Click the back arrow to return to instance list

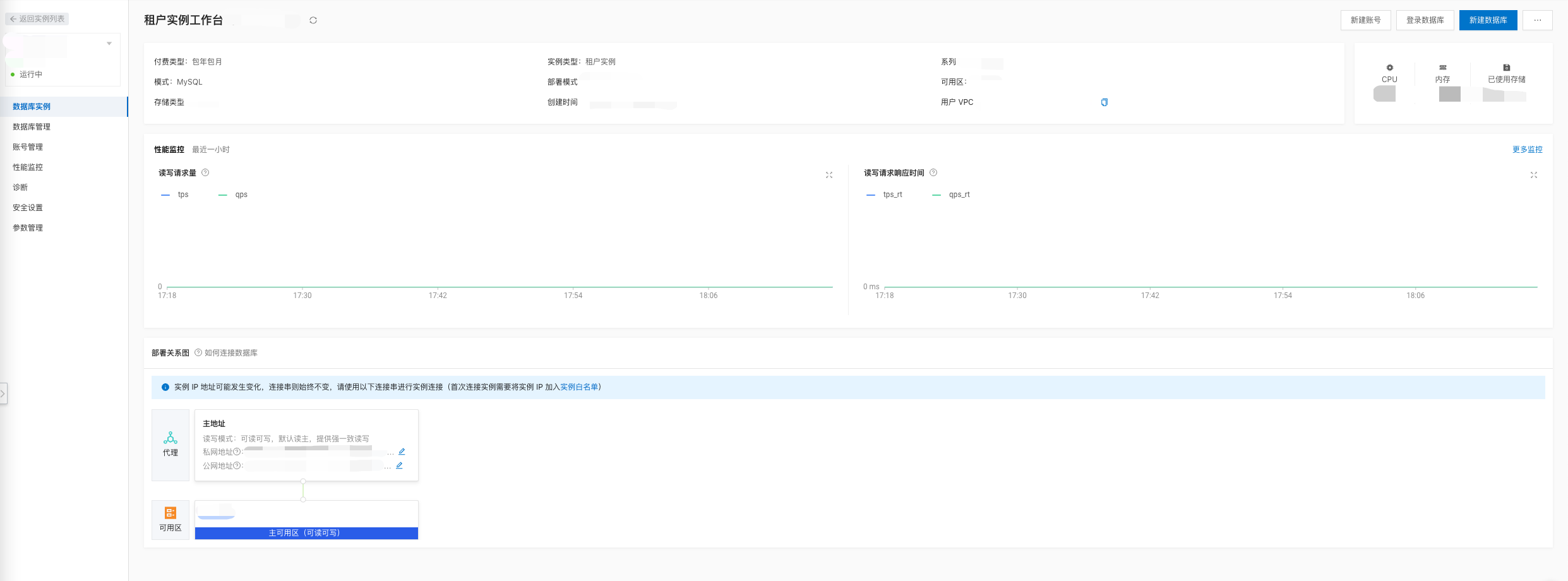[x=13, y=18]
